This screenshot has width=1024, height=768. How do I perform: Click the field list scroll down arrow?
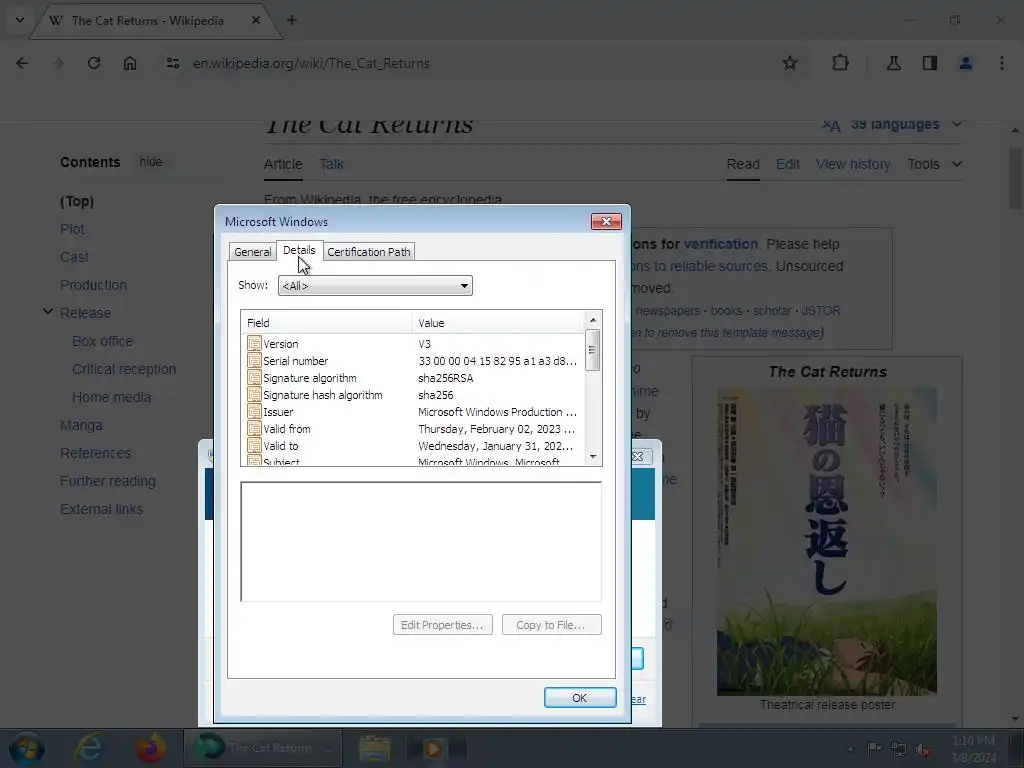[592, 456]
